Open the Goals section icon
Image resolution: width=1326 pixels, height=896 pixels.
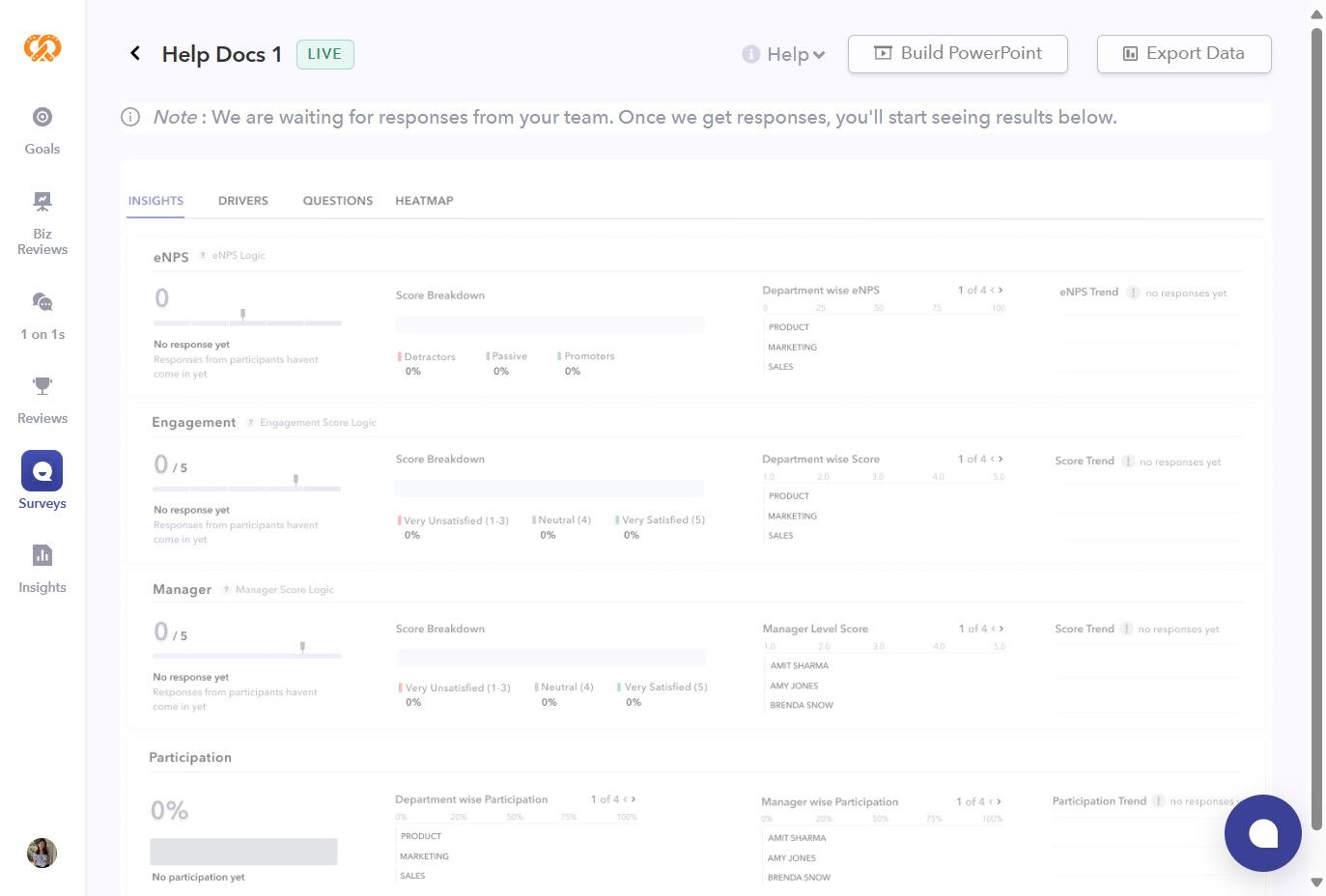tap(42, 118)
